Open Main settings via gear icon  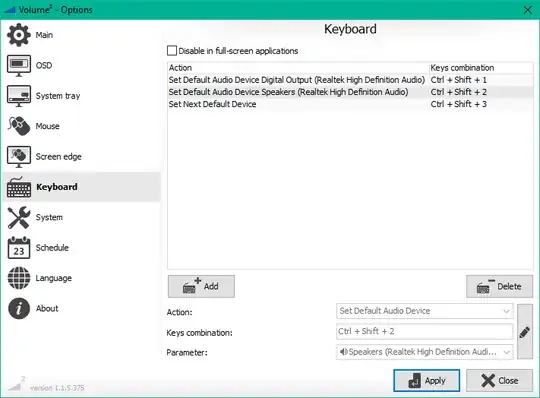(19, 35)
